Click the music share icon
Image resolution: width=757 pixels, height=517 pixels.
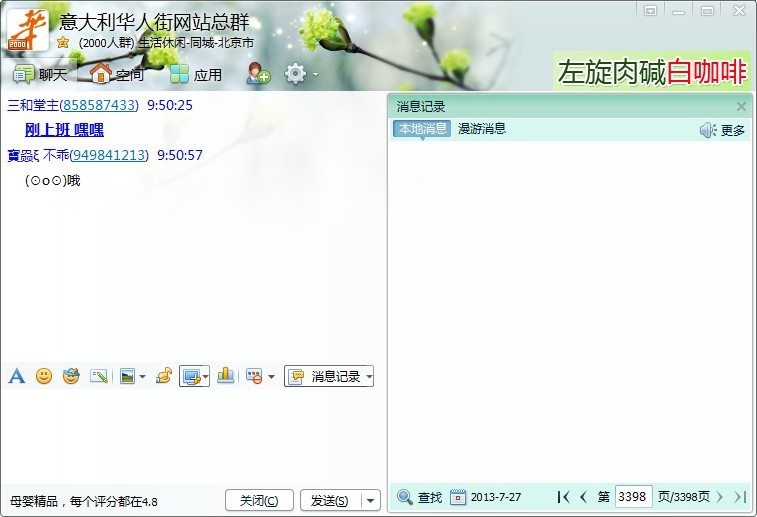164,376
